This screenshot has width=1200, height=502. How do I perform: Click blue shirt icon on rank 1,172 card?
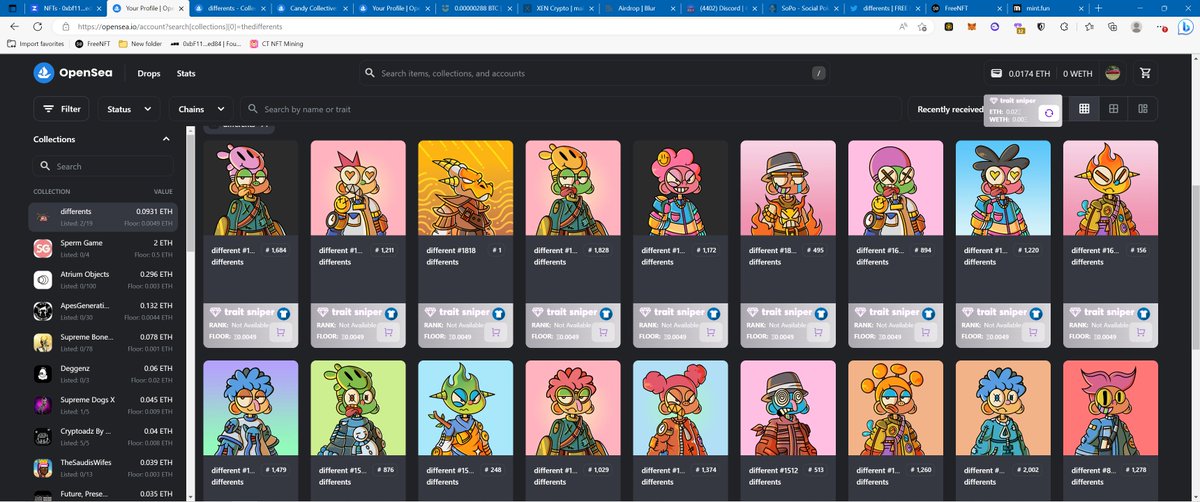(x=714, y=312)
